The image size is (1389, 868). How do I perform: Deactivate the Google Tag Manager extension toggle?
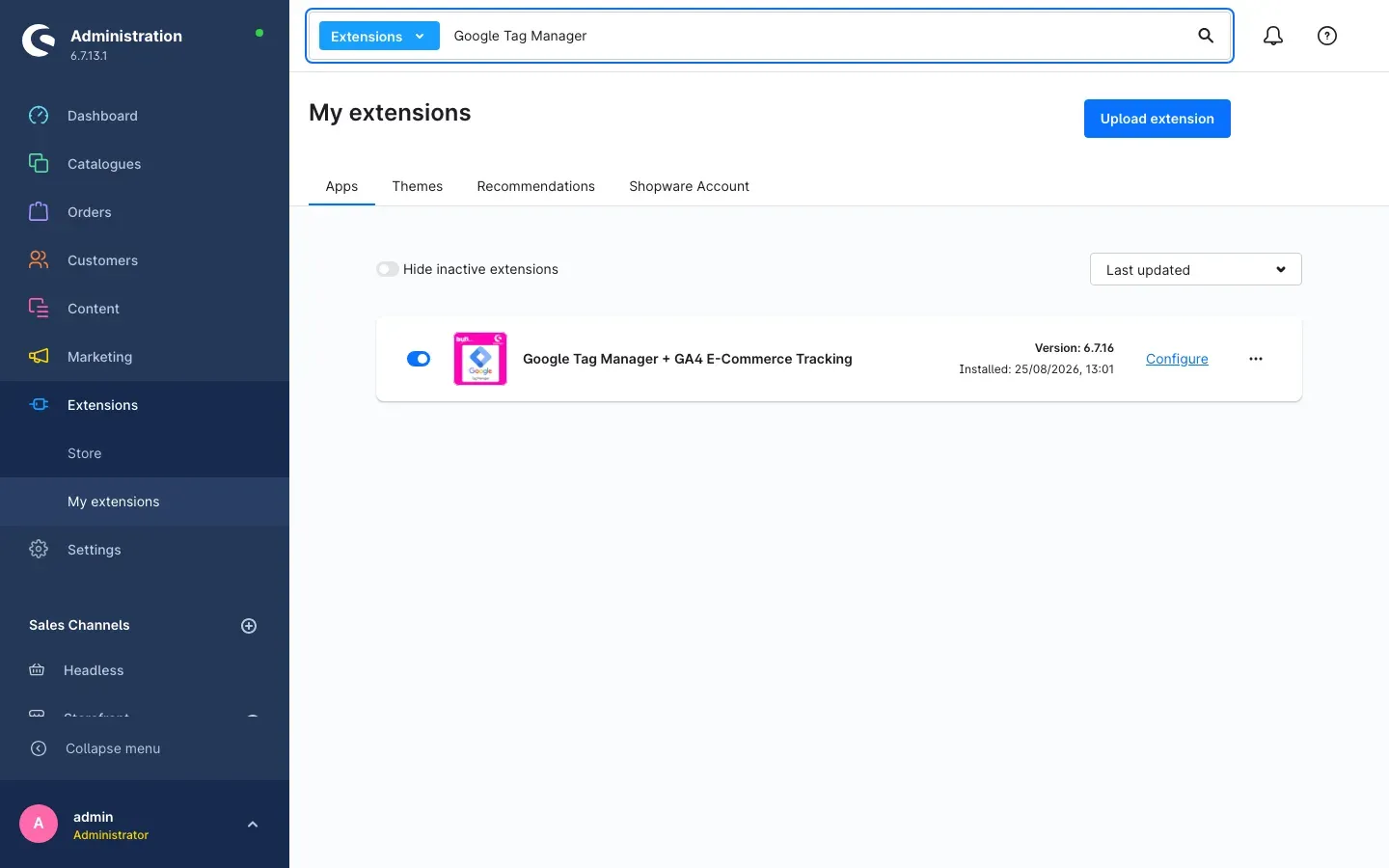419,359
